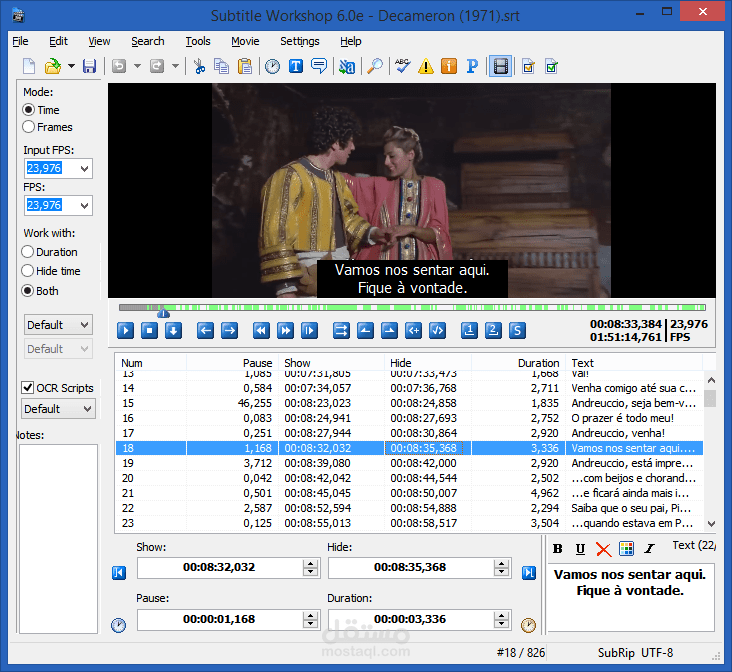Screen dimensions: 732x672
Task: Open the dropdown arrow next to Open icon
Action: click(71, 66)
